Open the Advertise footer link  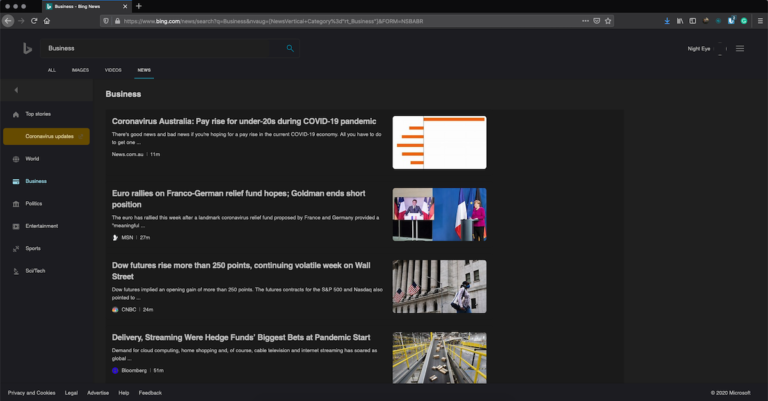pyautogui.click(x=98, y=393)
